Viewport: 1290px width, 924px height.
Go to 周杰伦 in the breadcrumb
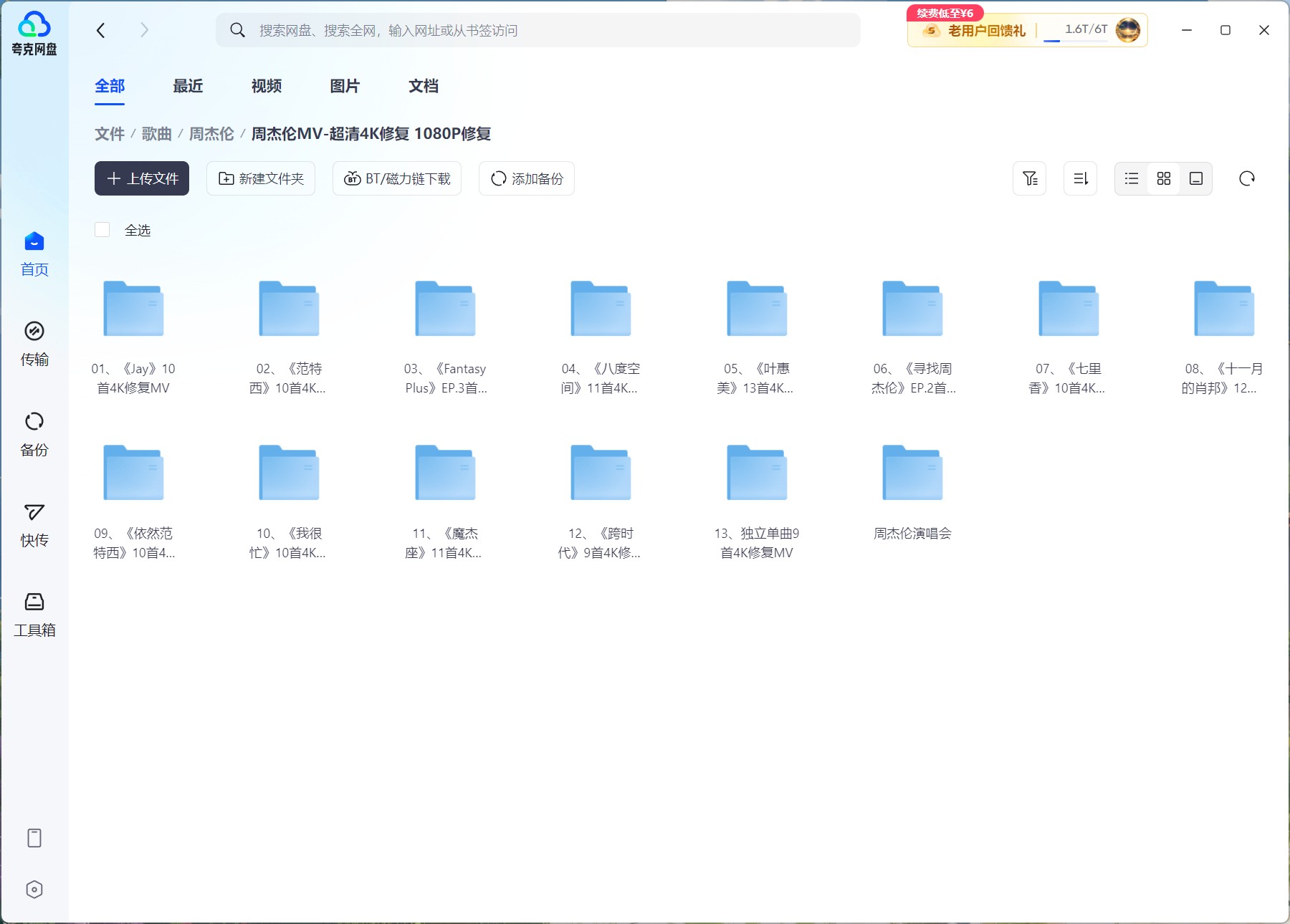(x=211, y=134)
